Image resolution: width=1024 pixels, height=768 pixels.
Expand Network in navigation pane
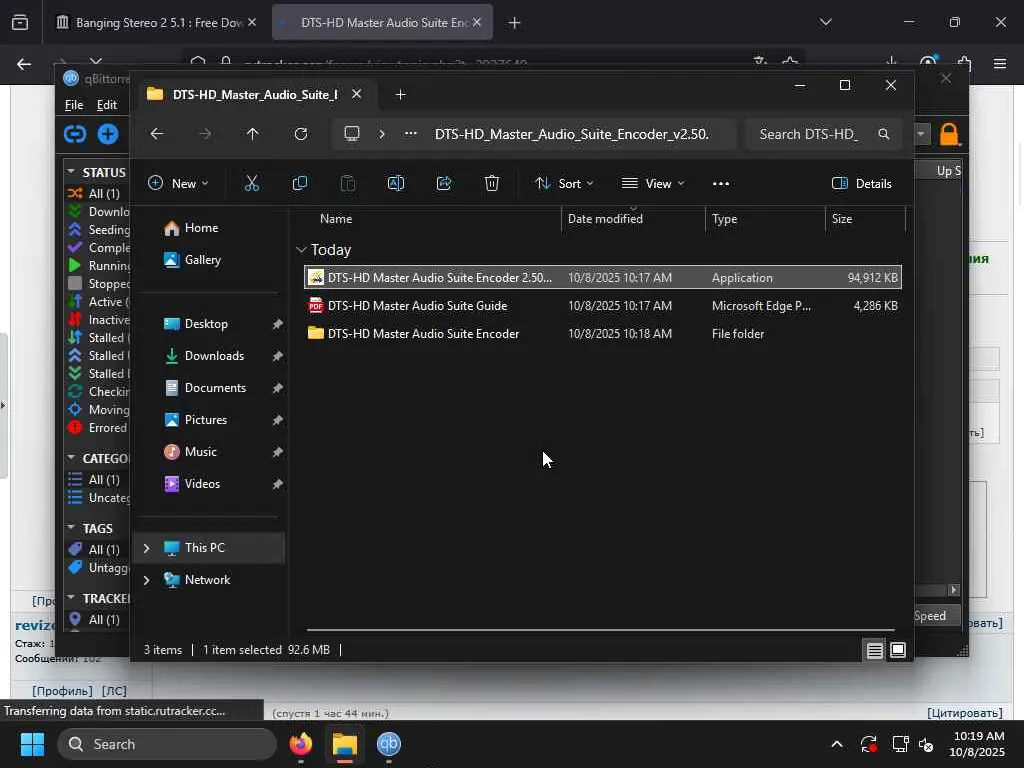(x=146, y=580)
